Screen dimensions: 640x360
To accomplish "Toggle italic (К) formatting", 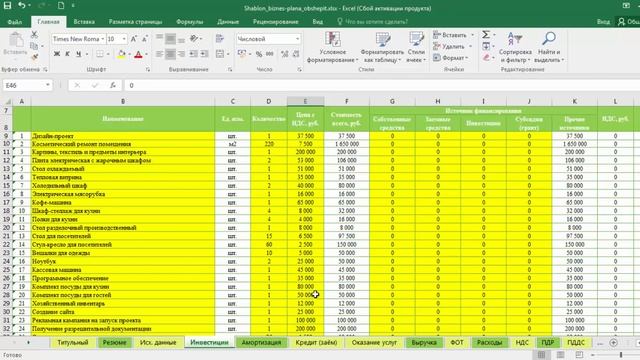I will coord(67,54).
